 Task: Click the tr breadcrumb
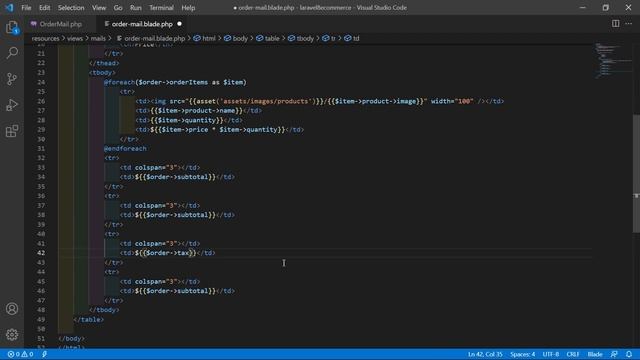(329, 38)
